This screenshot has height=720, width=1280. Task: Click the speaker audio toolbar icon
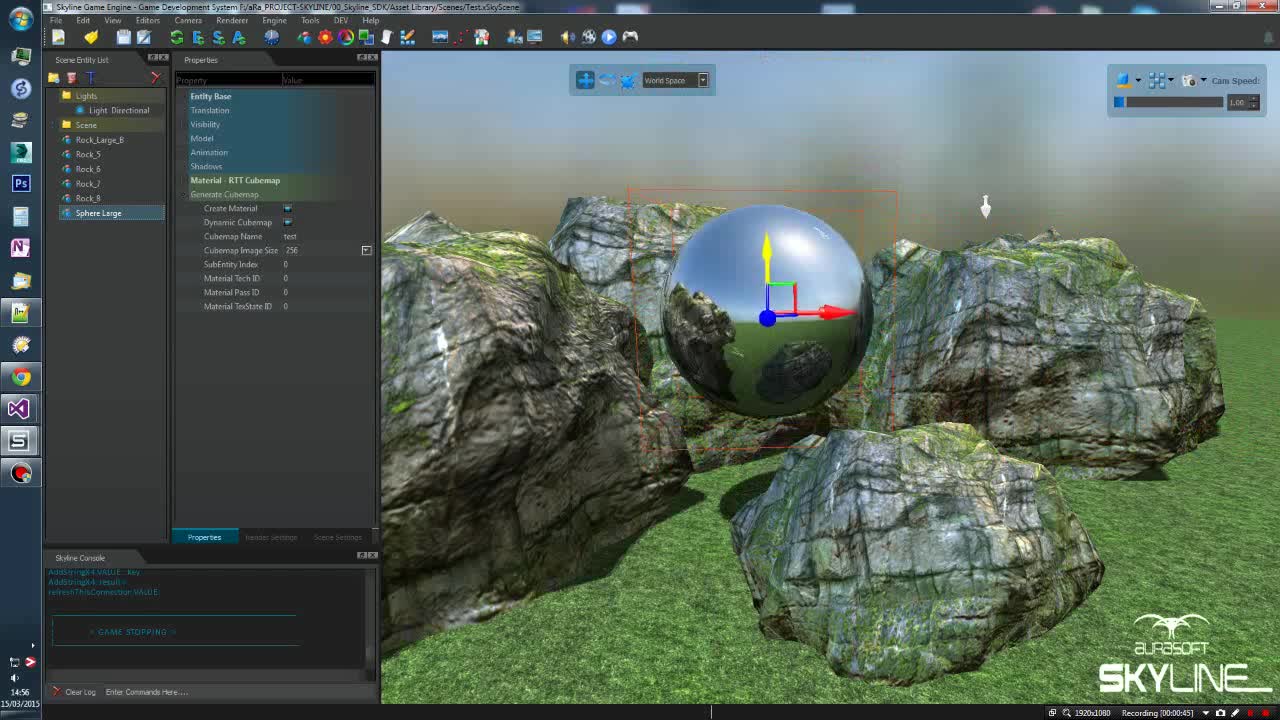567,37
